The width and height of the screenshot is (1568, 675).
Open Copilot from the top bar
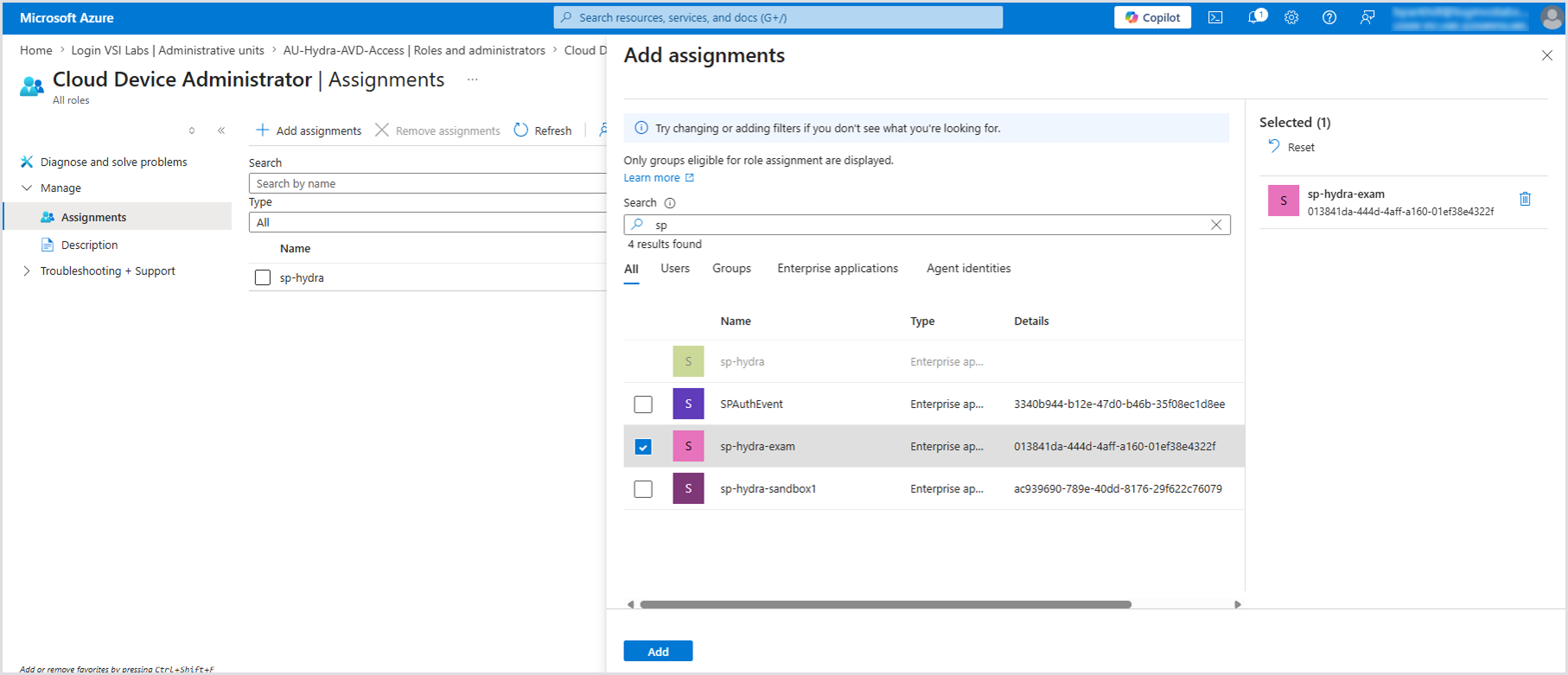pyautogui.click(x=1152, y=17)
